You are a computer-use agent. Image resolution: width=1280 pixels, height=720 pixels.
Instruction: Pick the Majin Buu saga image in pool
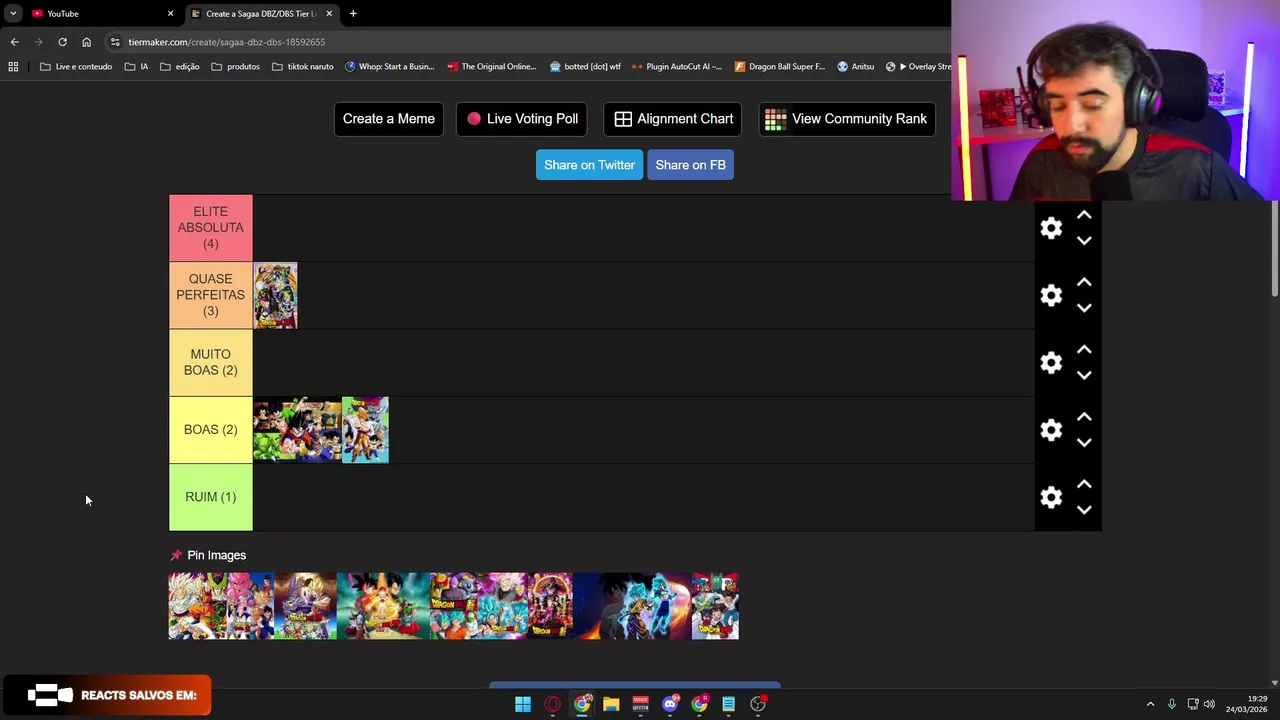pyautogui.click(x=250, y=606)
